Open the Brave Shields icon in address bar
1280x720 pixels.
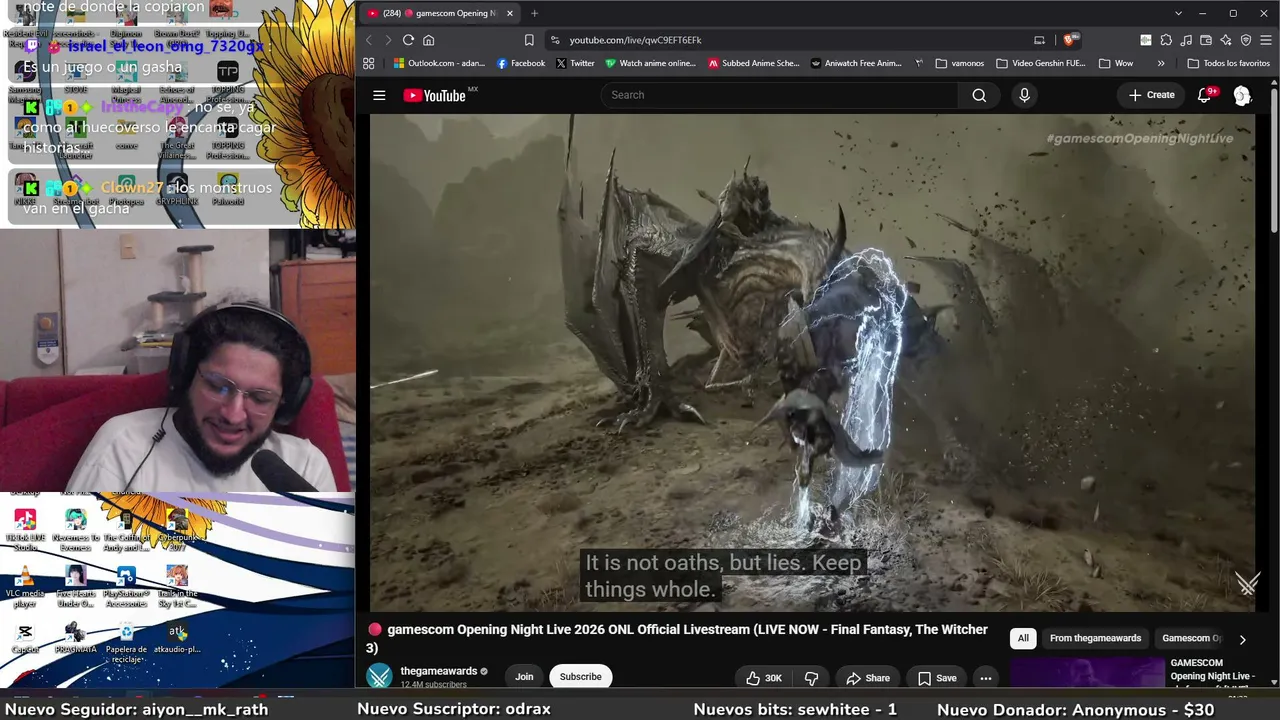click(x=1069, y=40)
